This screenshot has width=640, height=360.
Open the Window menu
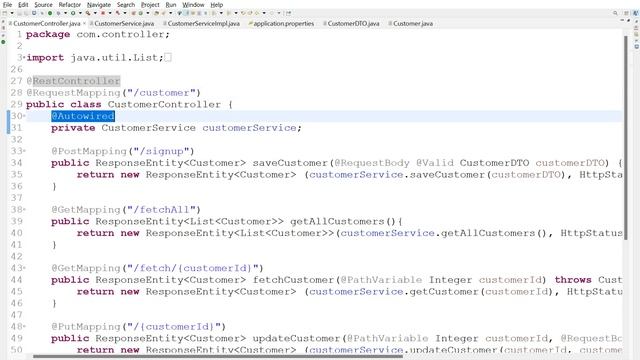[193, 5]
